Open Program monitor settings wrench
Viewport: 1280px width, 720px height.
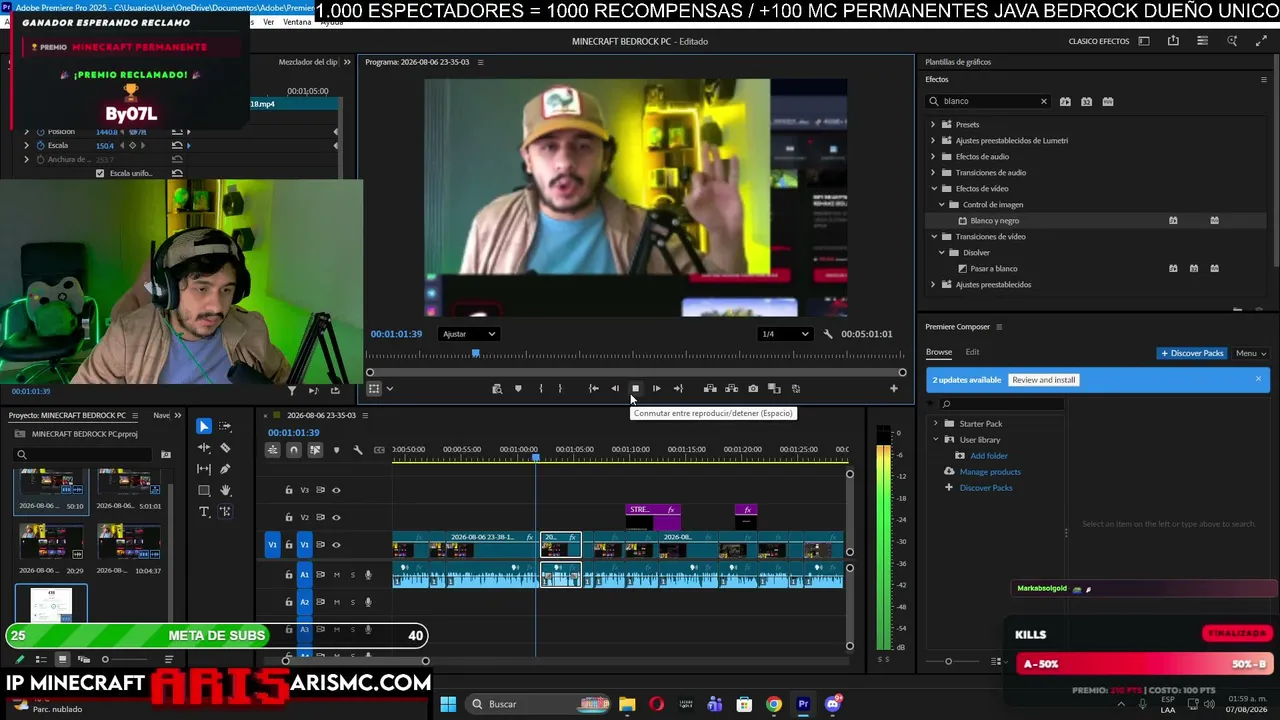pyautogui.click(x=828, y=334)
